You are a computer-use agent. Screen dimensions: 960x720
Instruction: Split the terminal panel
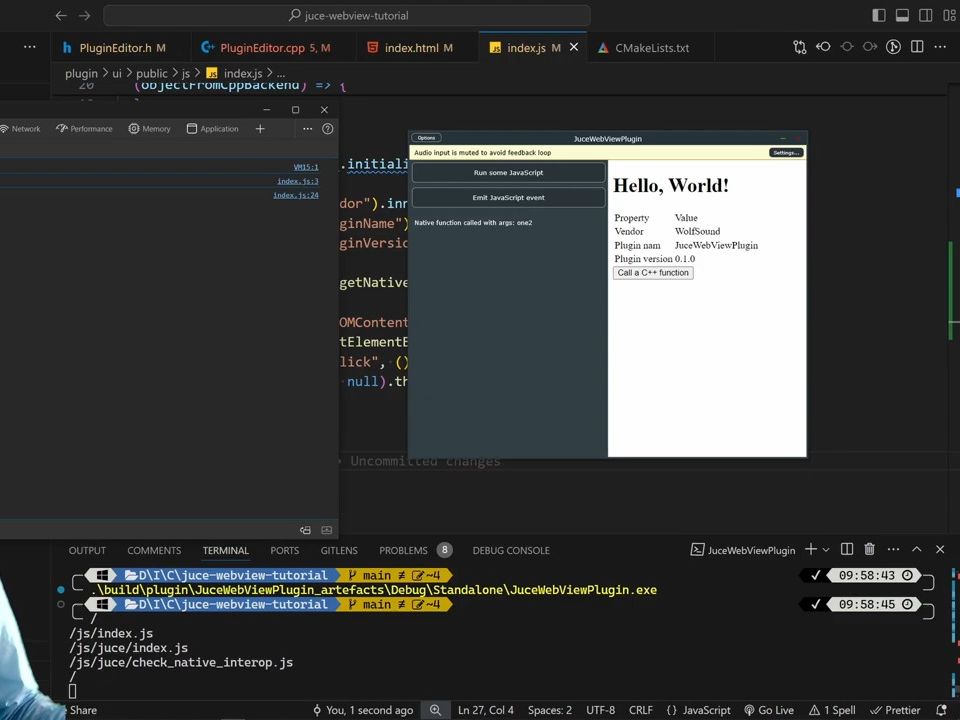tap(847, 549)
